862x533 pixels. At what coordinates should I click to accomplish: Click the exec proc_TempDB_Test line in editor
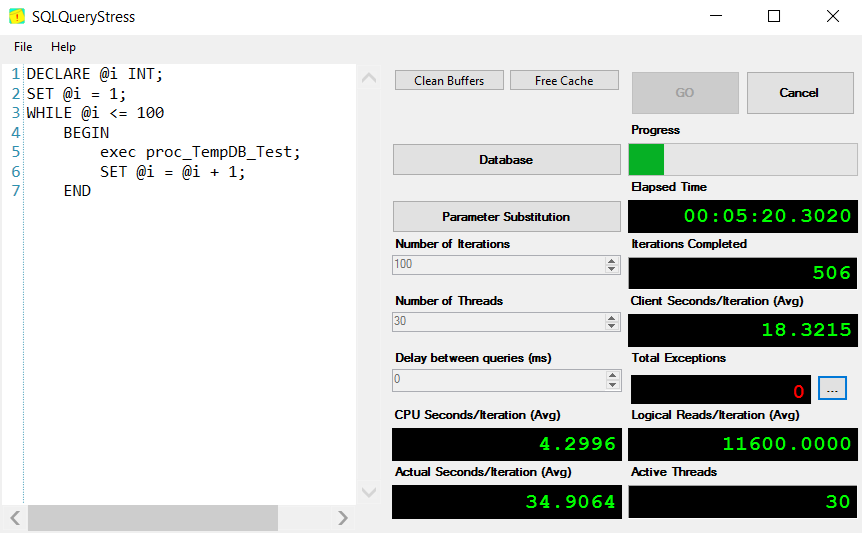tap(199, 152)
